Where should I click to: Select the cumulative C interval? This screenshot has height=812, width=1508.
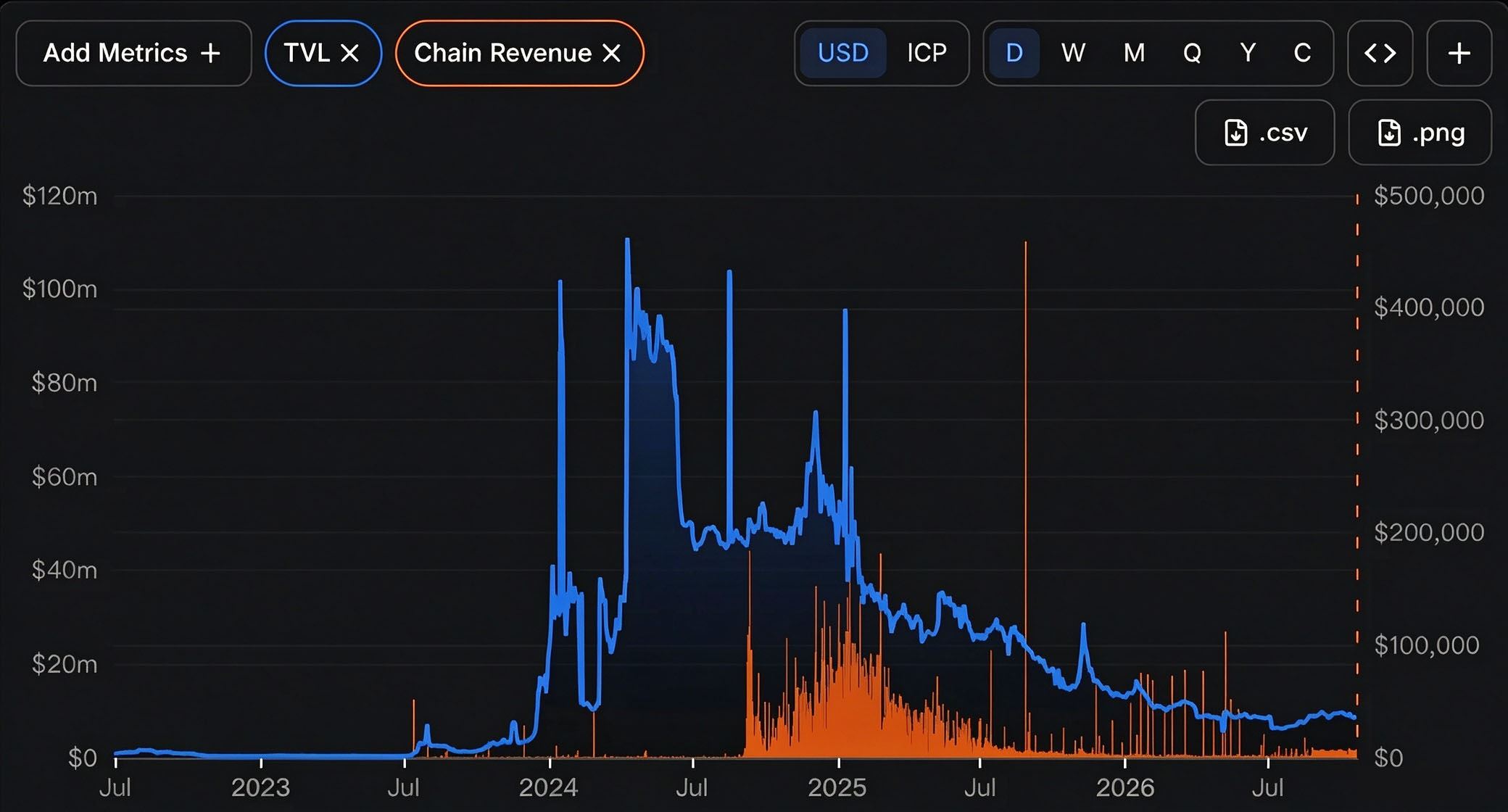click(x=1302, y=53)
